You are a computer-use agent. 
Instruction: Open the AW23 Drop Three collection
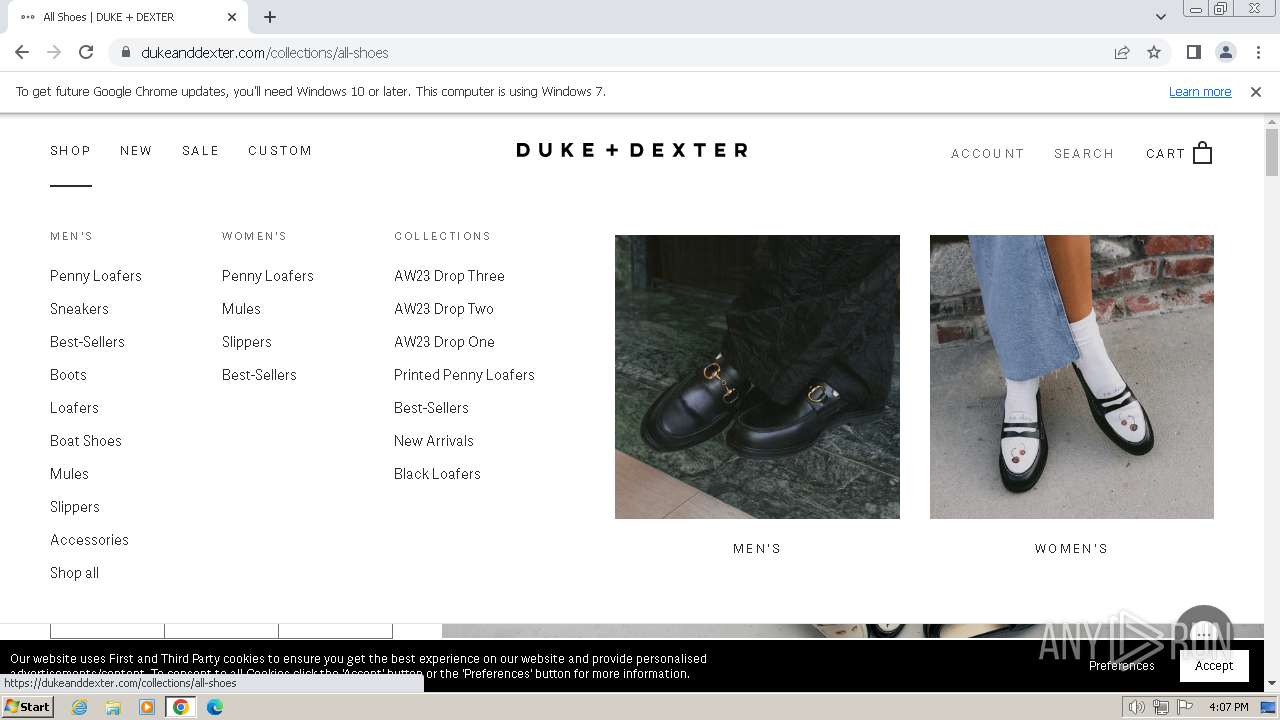[449, 276]
